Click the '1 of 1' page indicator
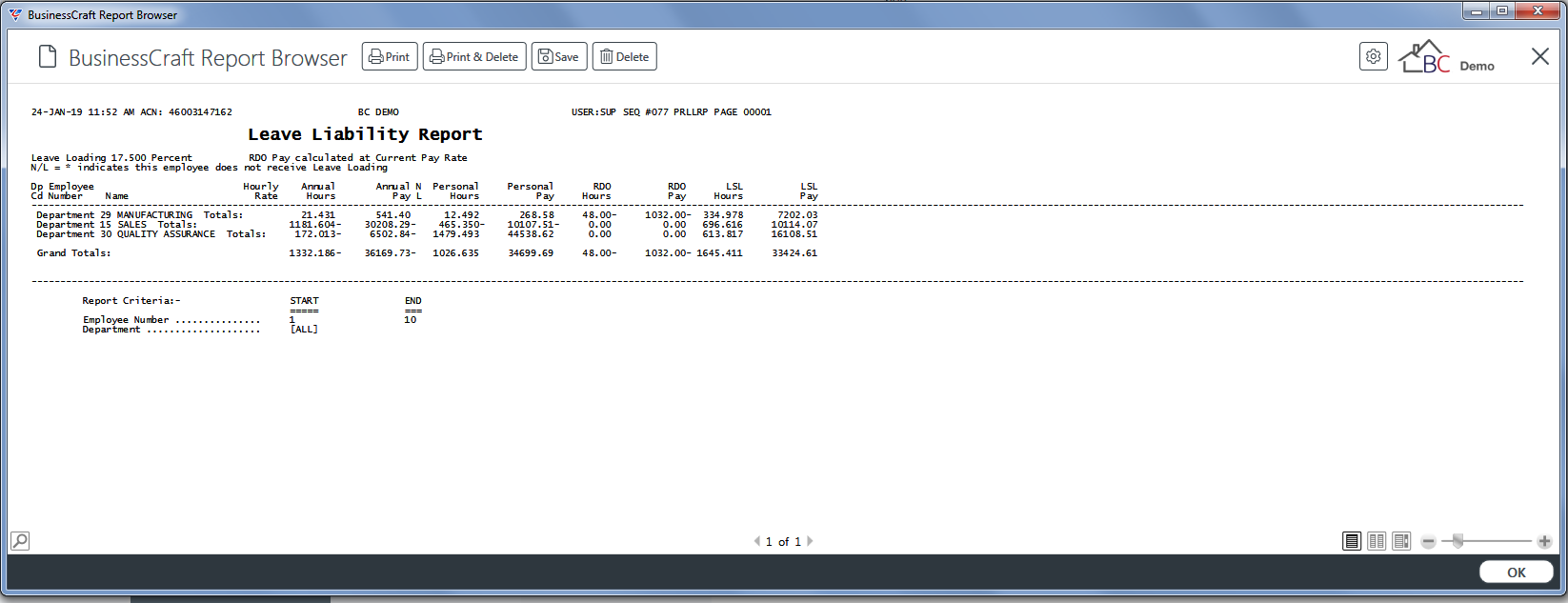Viewport: 1568px width, 603px height. (x=783, y=542)
